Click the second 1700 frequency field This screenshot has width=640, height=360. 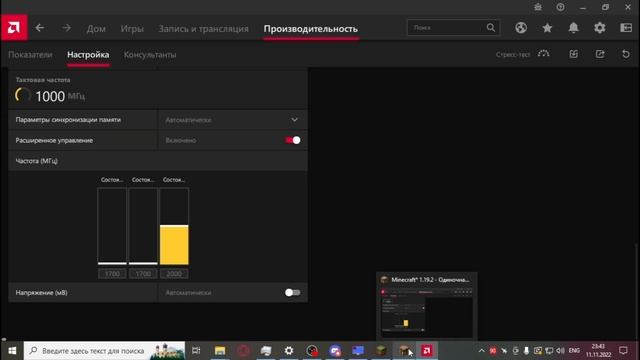click(x=143, y=273)
